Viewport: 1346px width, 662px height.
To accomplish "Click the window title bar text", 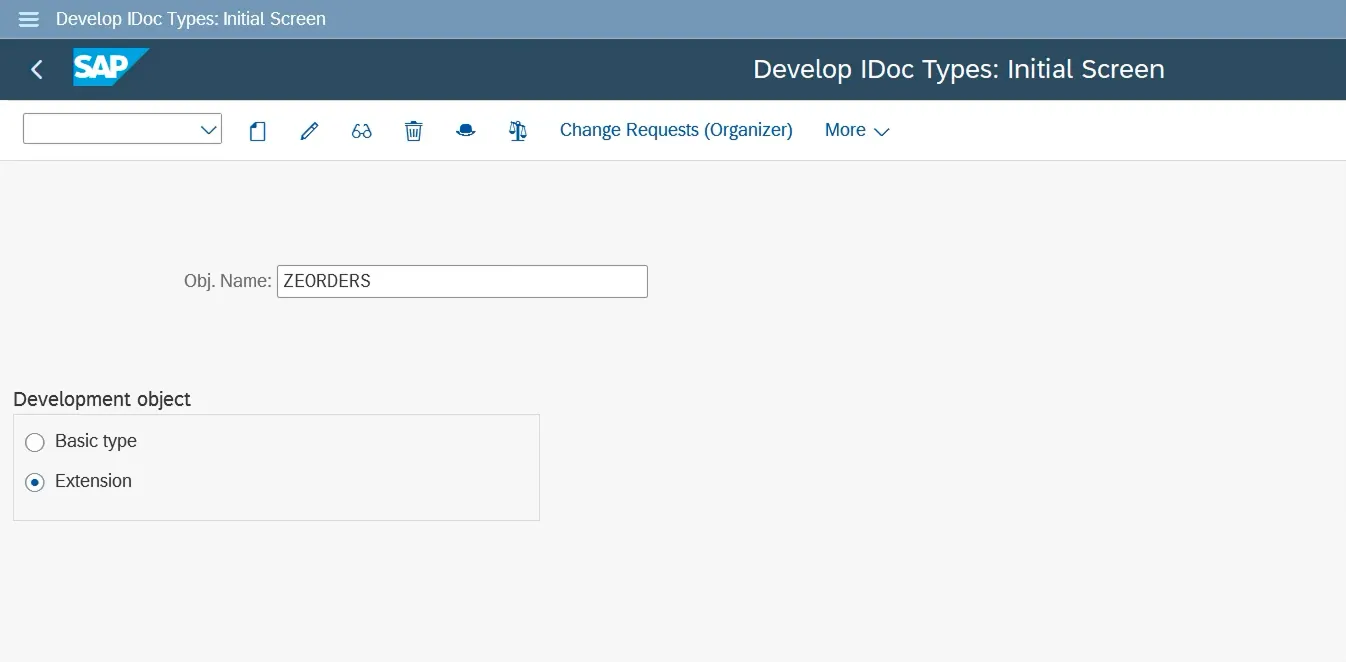I will (x=190, y=19).
